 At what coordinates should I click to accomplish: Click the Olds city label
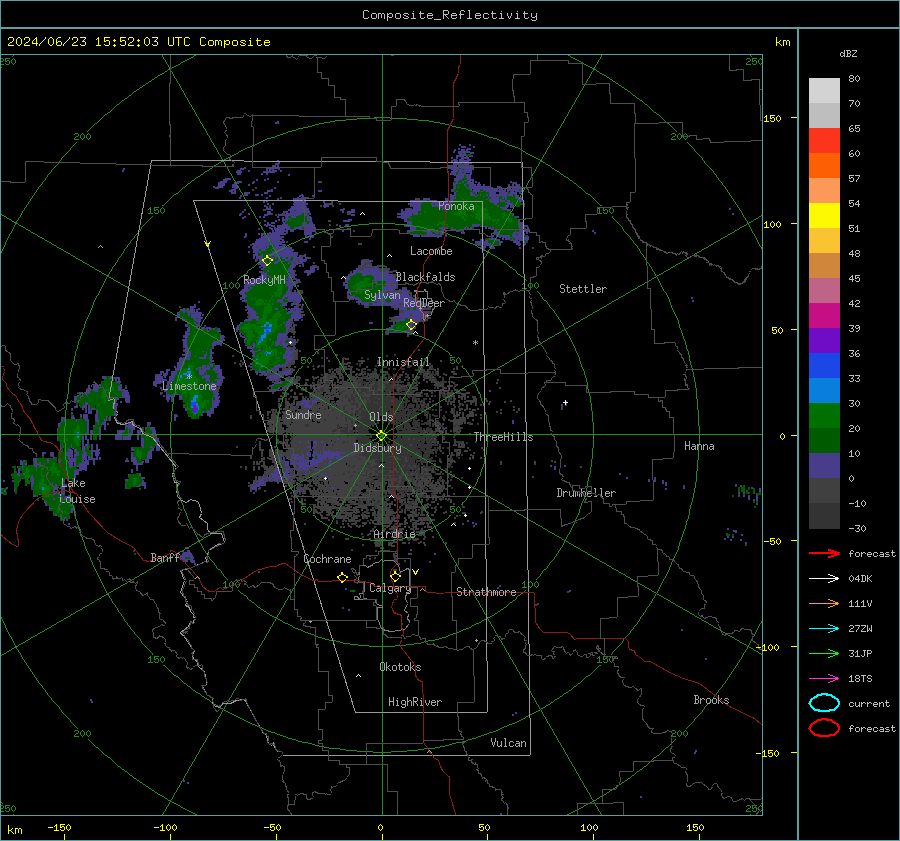tap(381, 417)
